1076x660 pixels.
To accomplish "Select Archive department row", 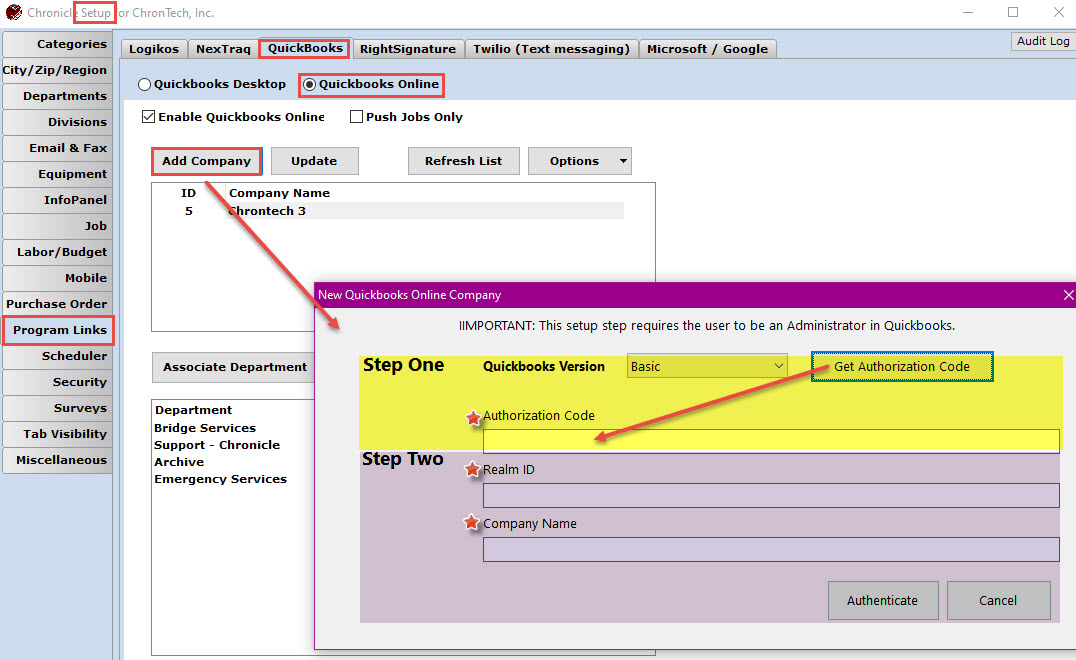I will point(179,462).
